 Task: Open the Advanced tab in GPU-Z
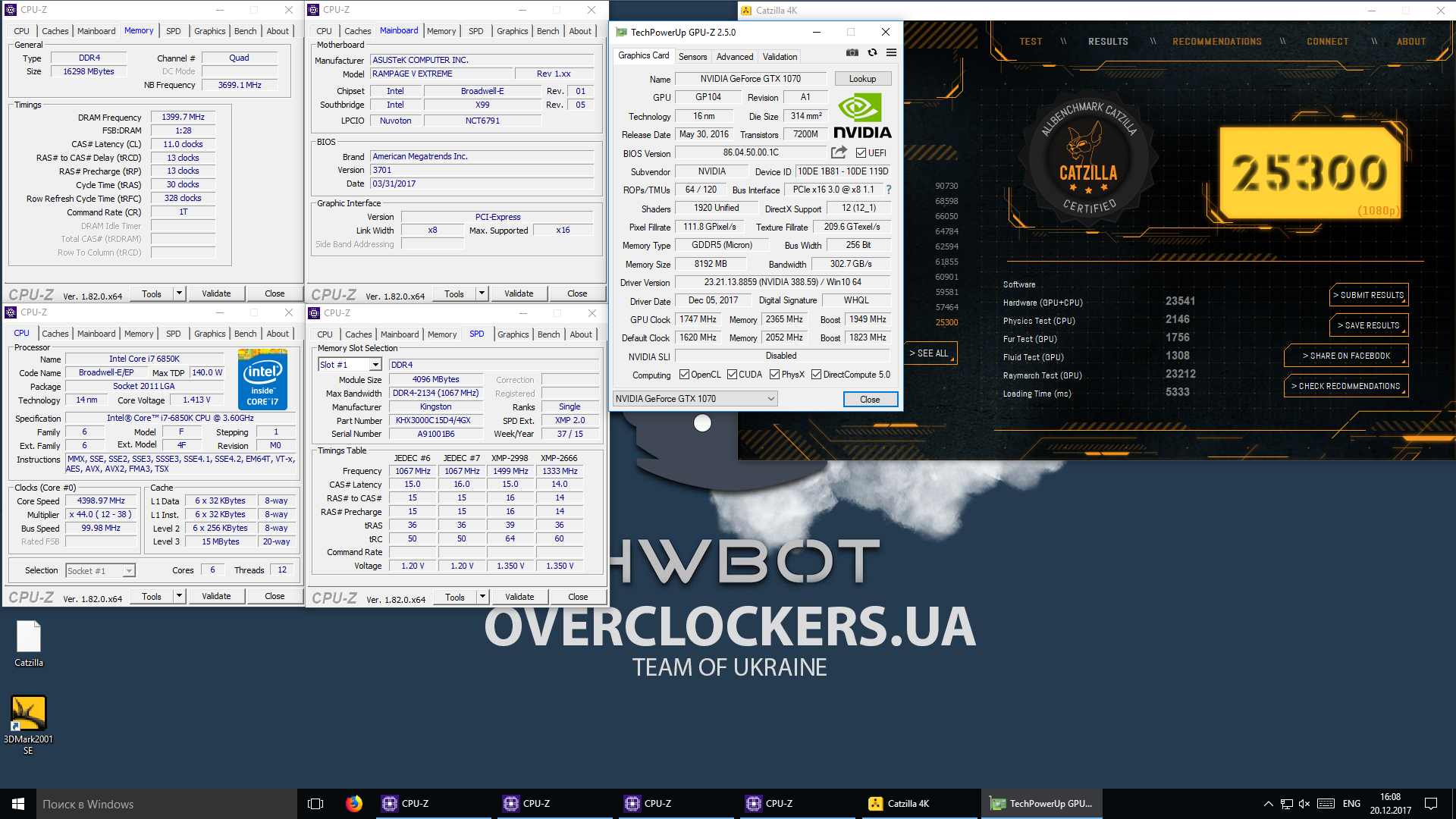pyautogui.click(x=735, y=57)
